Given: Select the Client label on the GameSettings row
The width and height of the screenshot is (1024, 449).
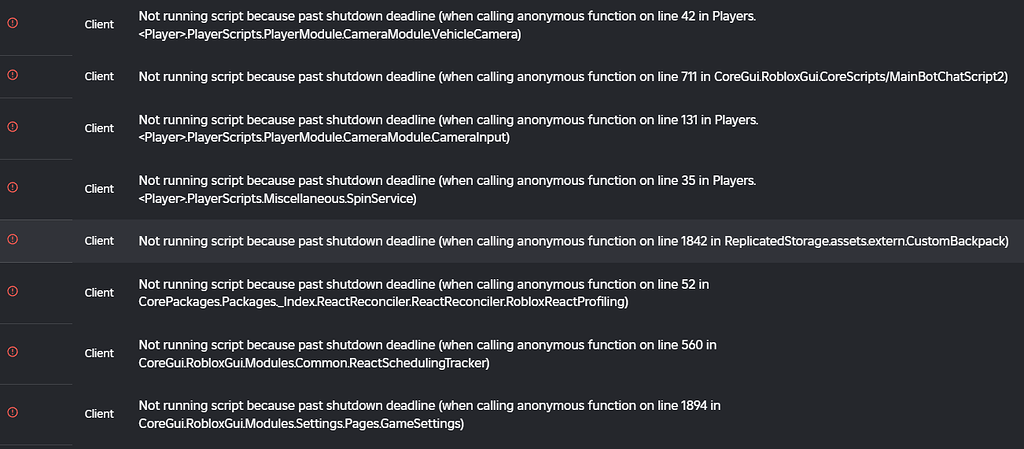Looking at the screenshot, I should pos(99,414).
